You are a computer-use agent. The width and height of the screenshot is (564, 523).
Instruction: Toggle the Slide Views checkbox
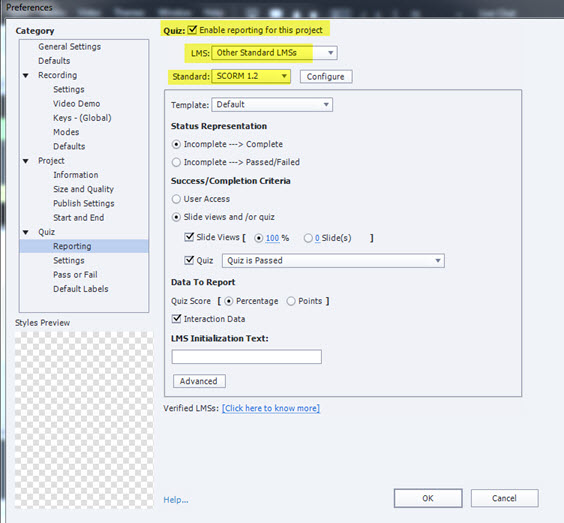tap(189, 237)
